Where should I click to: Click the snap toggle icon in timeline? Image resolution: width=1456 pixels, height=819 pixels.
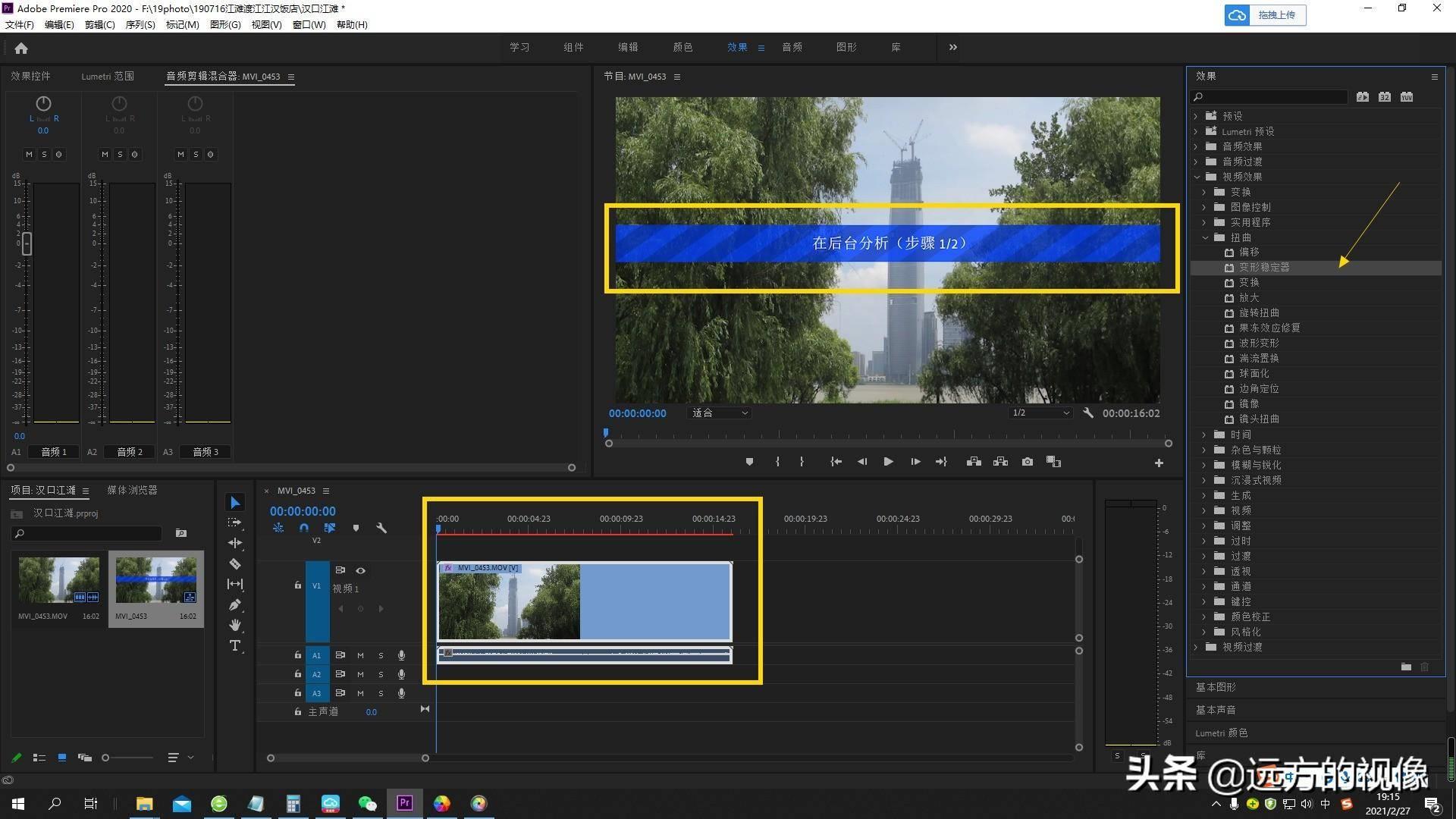(x=304, y=528)
